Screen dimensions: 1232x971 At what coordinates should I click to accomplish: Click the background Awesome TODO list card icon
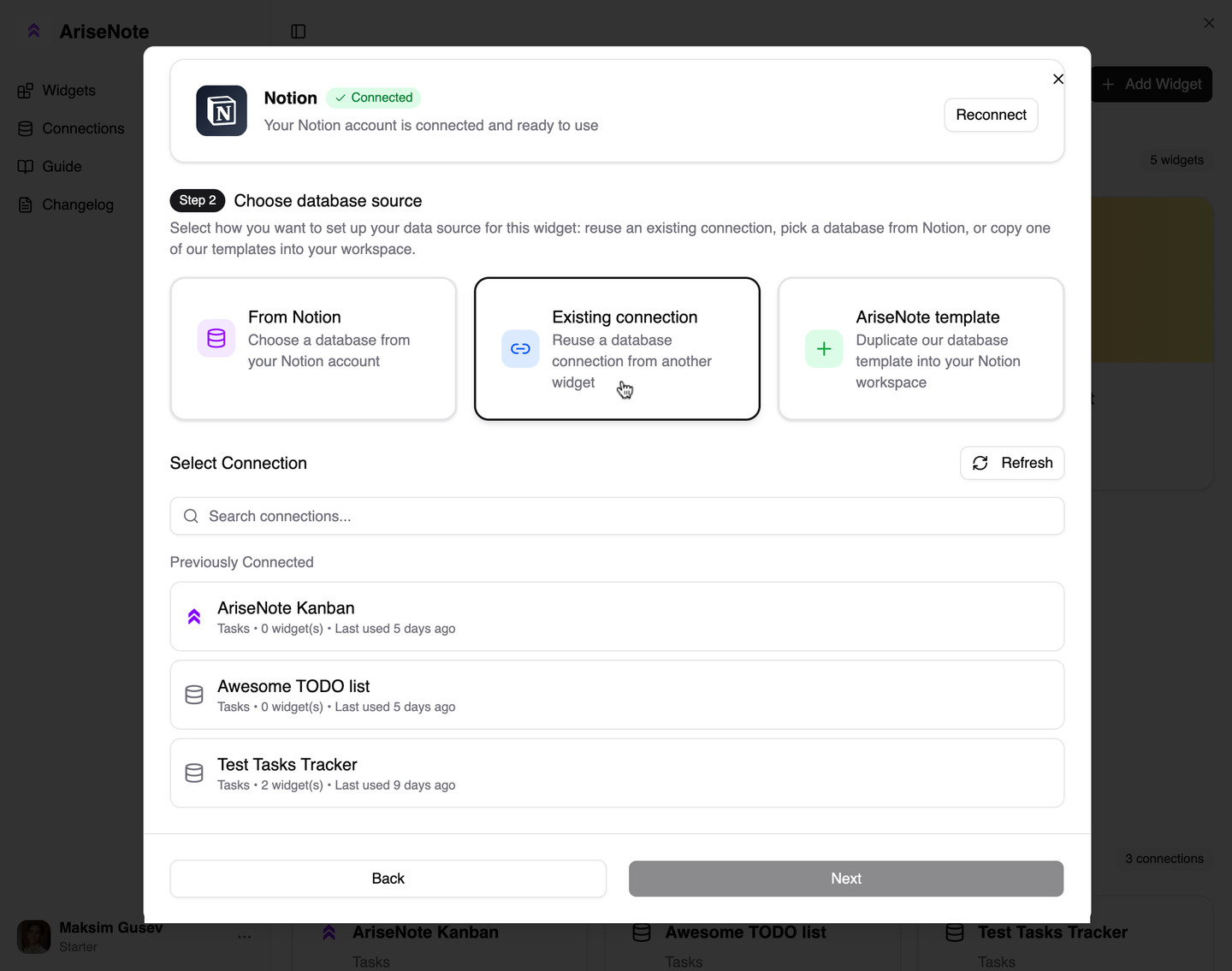(x=642, y=933)
